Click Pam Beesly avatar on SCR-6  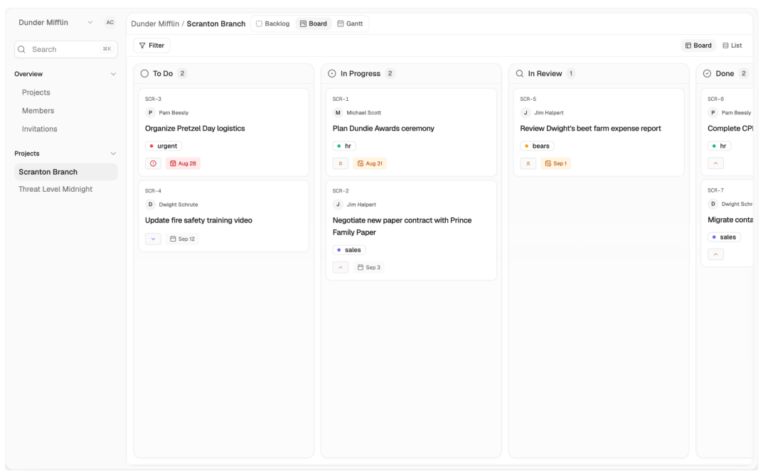(713, 113)
